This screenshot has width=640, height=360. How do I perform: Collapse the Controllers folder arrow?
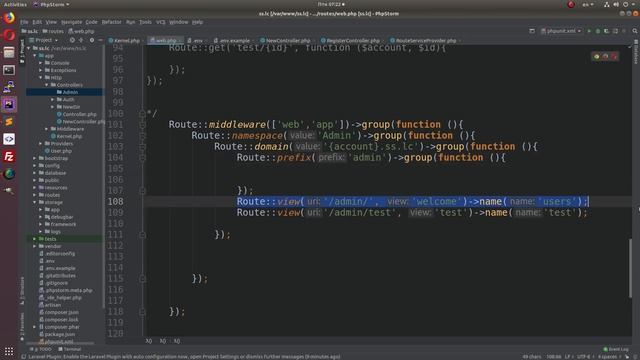point(47,85)
